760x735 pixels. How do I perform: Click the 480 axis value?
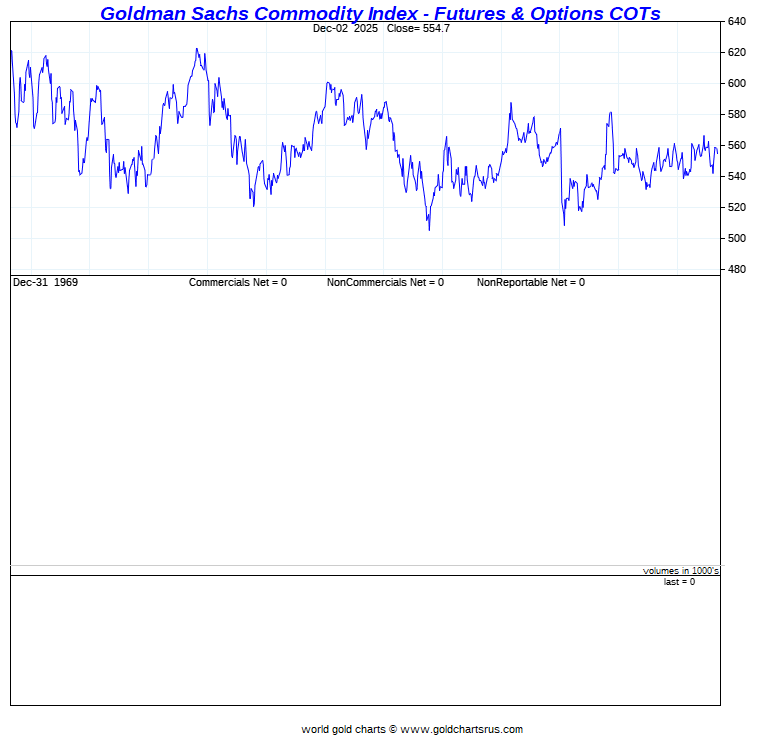click(737, 270)
